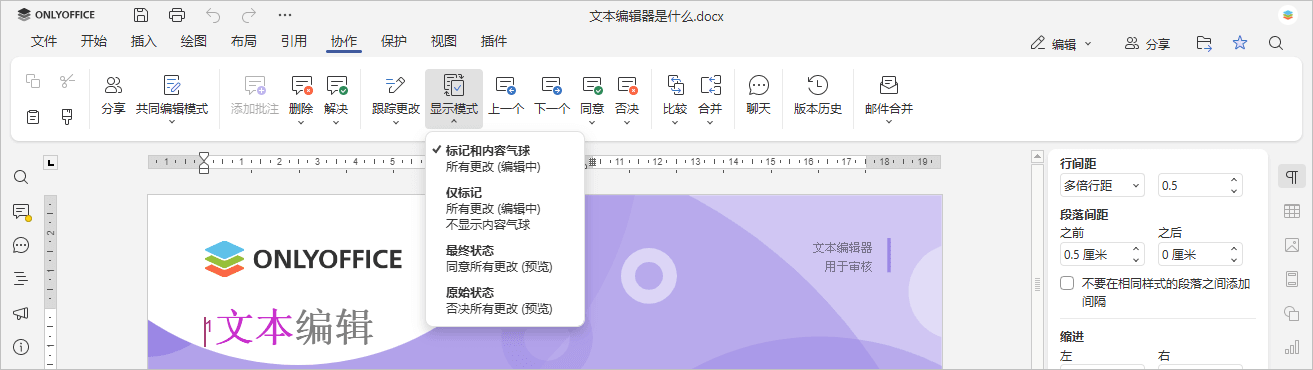1313x370 pixels.
Task: Check 不要在相同样式的段落之间添加间隔 checkbox
Action: [1068, 283]
